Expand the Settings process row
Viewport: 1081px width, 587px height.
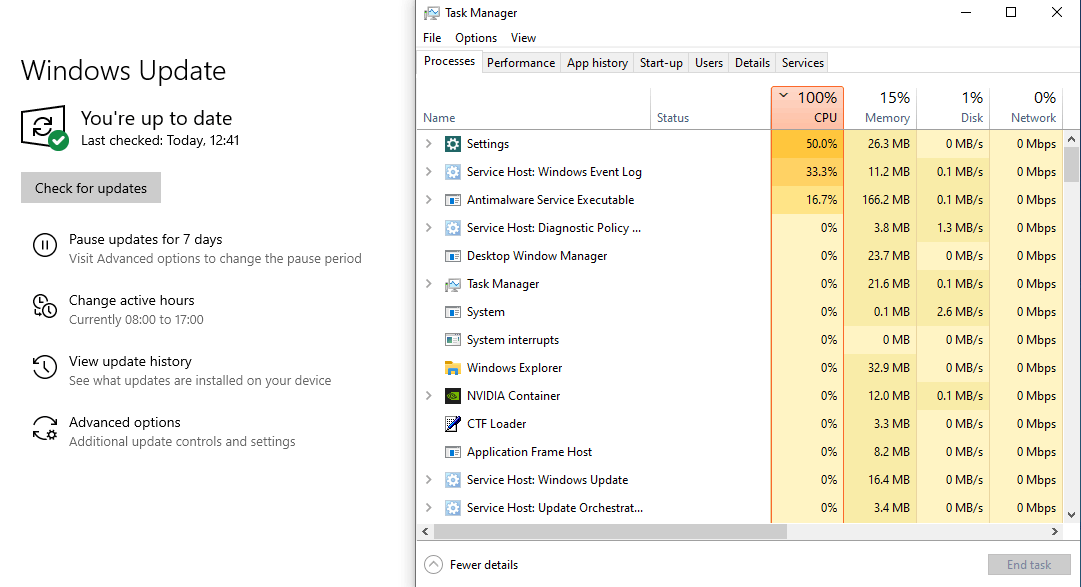[x=428, y=143]
